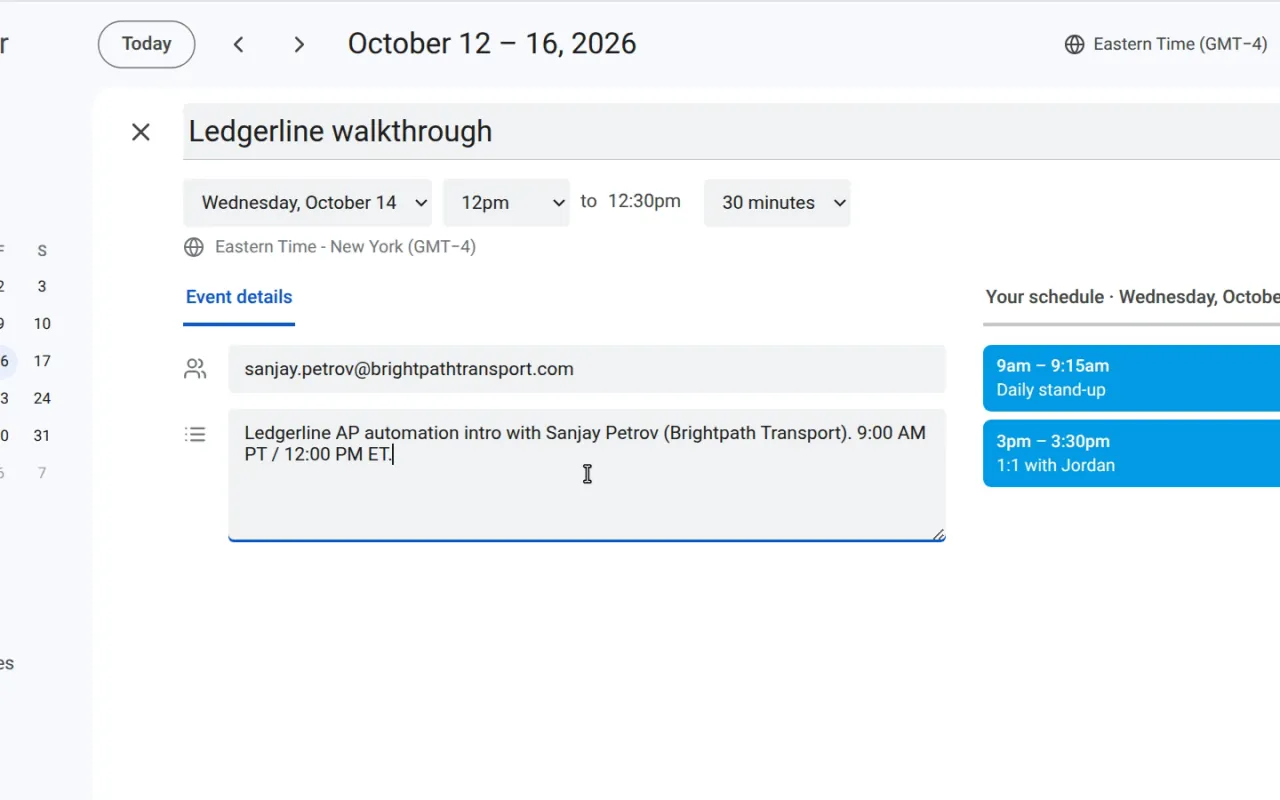Screen dimensions: 1280x800
Task: Go to next week arrow
Action: point(298,44)
